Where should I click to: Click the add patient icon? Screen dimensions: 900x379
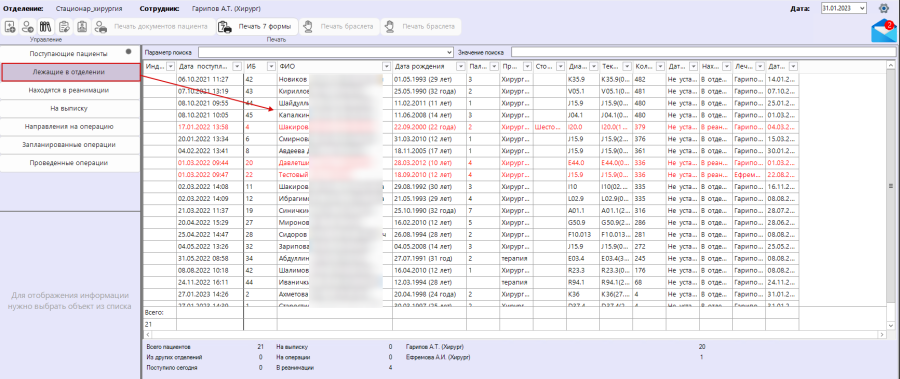pos(28,26)
